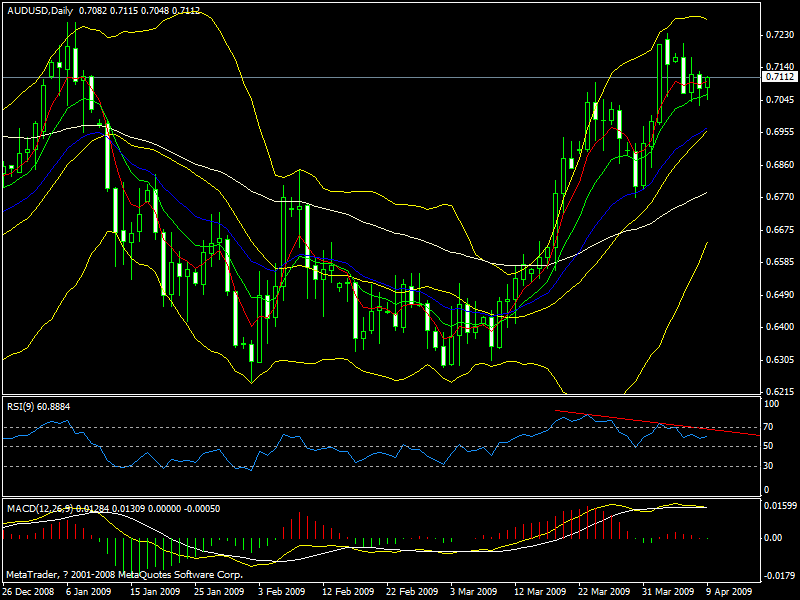Click price scale value 0.6860

pos(780,164)
